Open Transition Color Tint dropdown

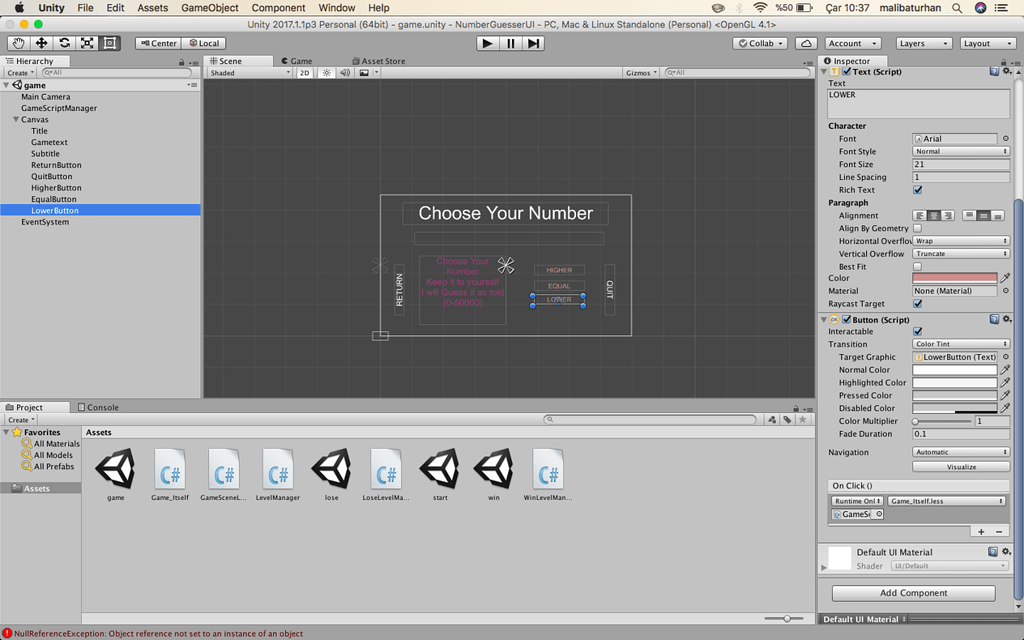961,344
